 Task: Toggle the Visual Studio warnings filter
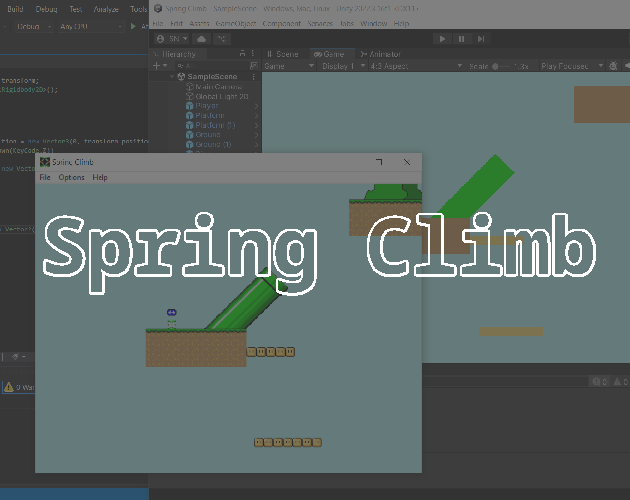click(19, 387)
